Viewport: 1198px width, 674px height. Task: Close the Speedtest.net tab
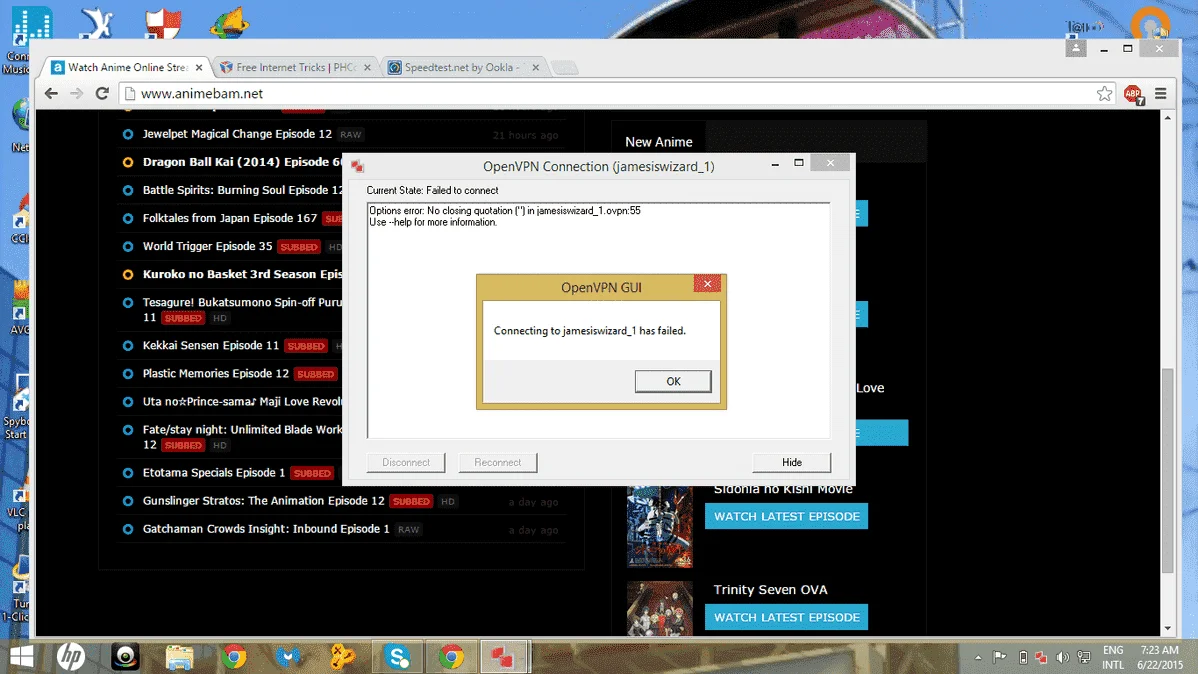[536, 67]
